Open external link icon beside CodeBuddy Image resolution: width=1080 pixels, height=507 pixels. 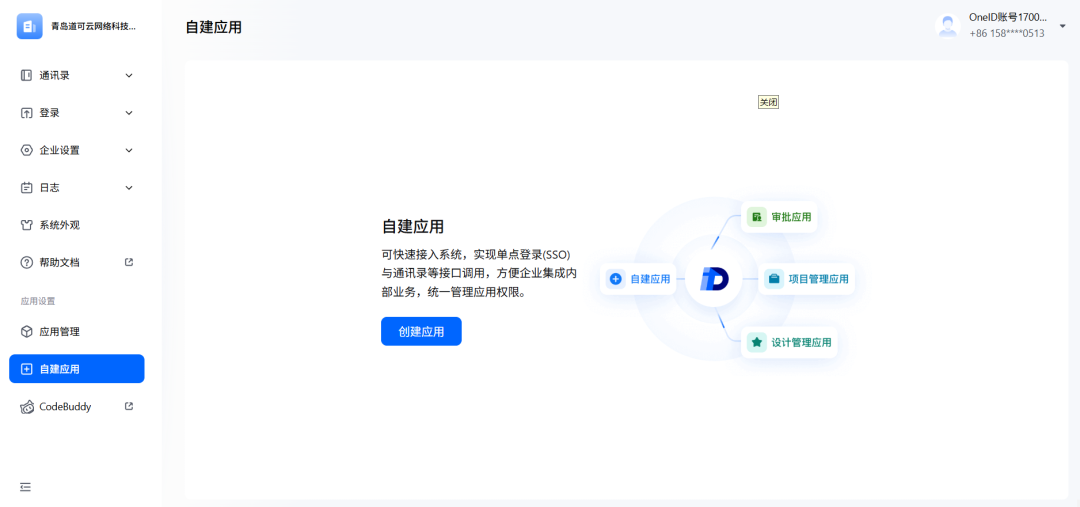(x=129, y=406)
